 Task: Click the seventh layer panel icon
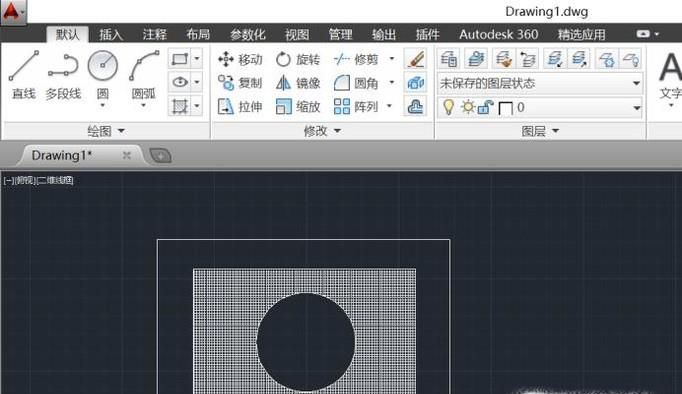pos(606,59)
